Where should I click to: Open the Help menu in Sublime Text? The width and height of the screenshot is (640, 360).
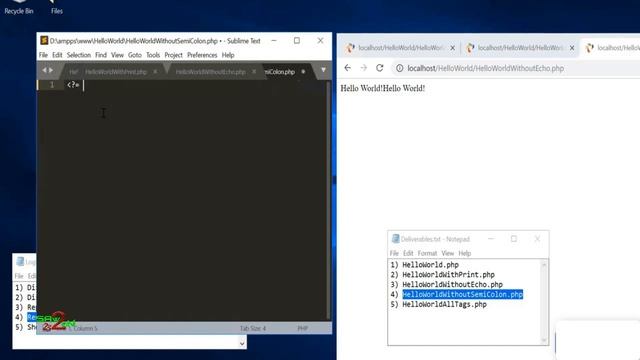click(228, 55)
